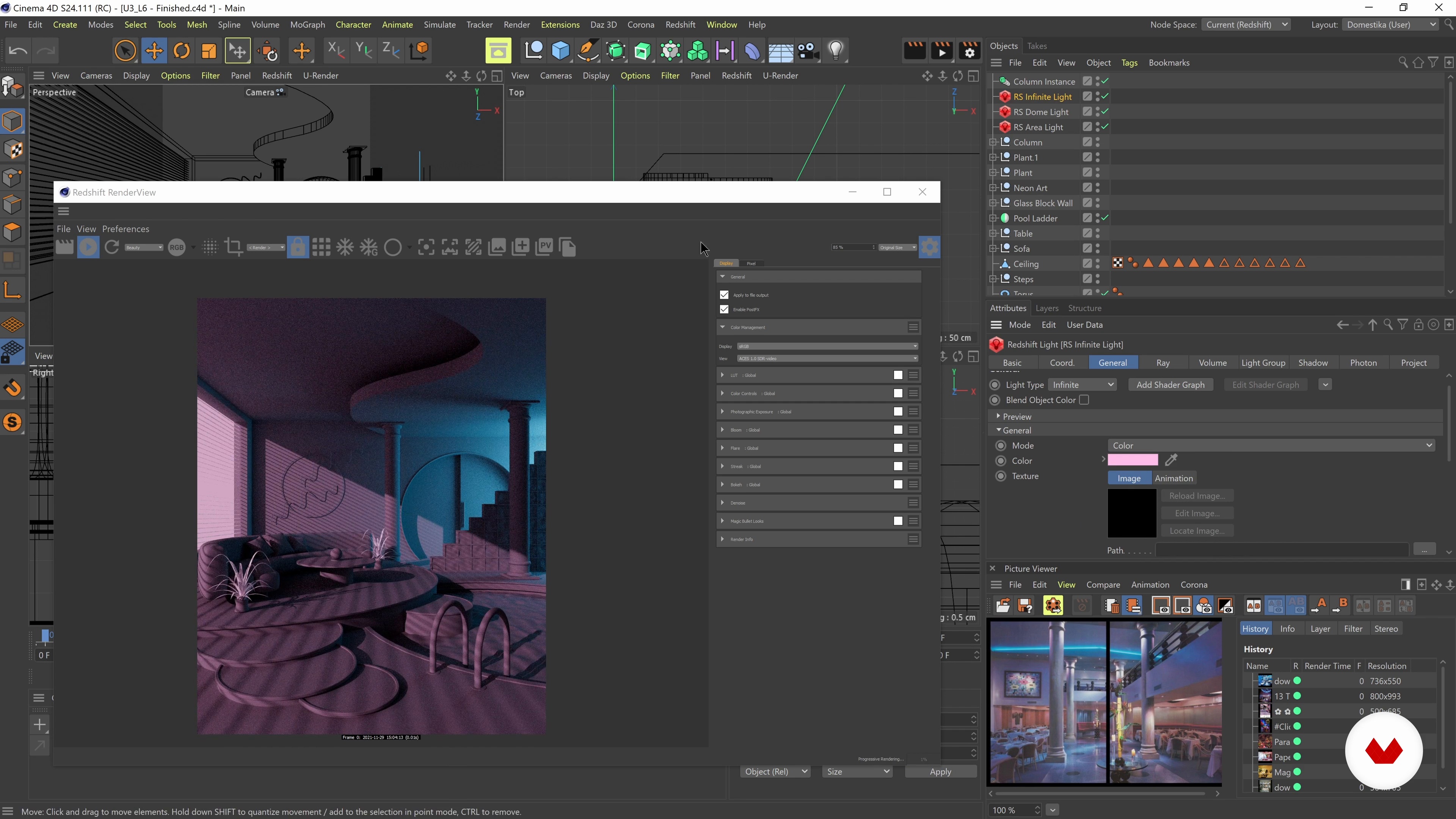
Task: Click the camera object icon
Action: pyautogui.click(x=808, y=51)
